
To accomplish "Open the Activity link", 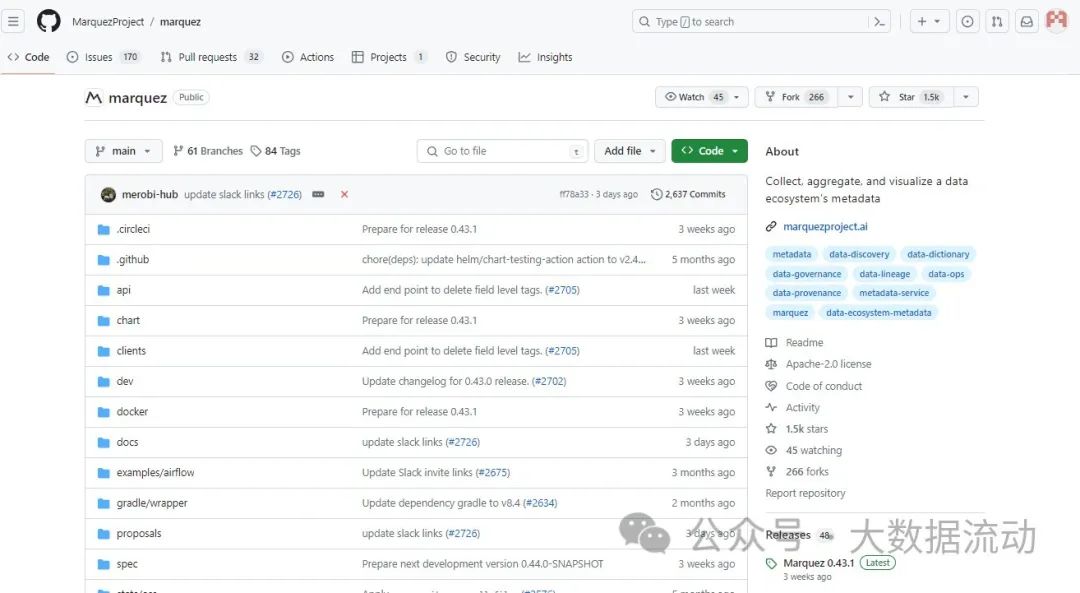I will pos(802,407).
